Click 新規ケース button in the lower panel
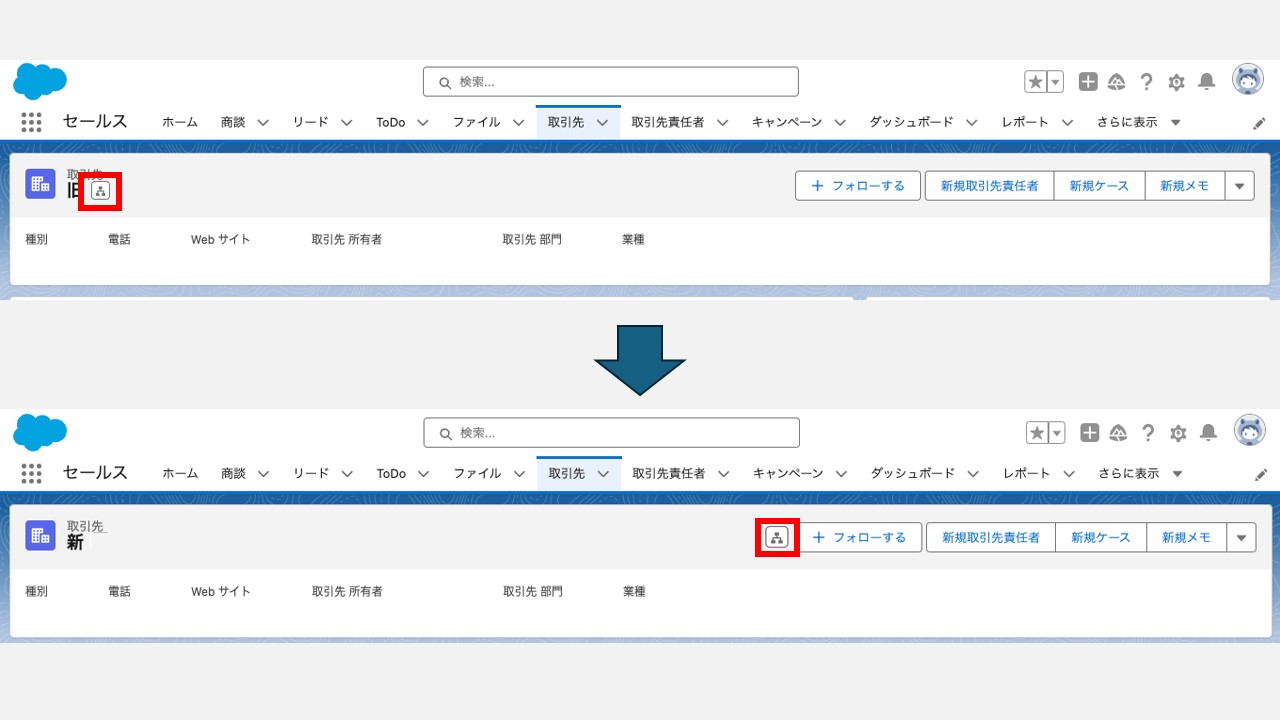 pos(1100,537)
